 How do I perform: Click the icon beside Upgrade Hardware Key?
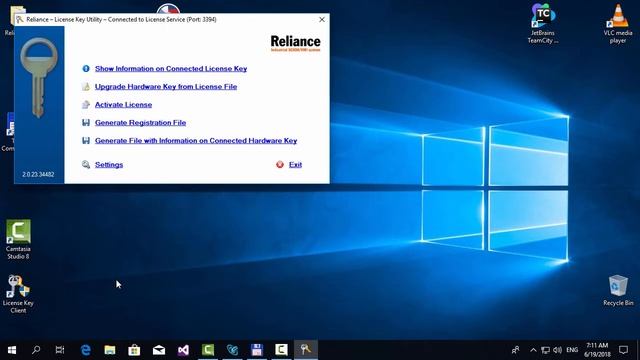86,87
